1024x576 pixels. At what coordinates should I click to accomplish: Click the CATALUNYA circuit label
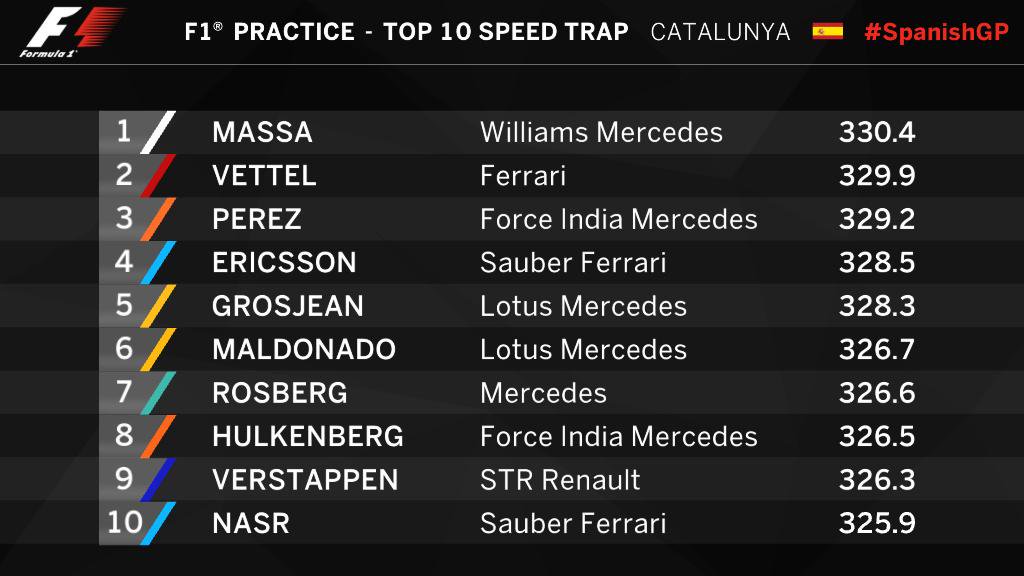(x=720, y=32)
